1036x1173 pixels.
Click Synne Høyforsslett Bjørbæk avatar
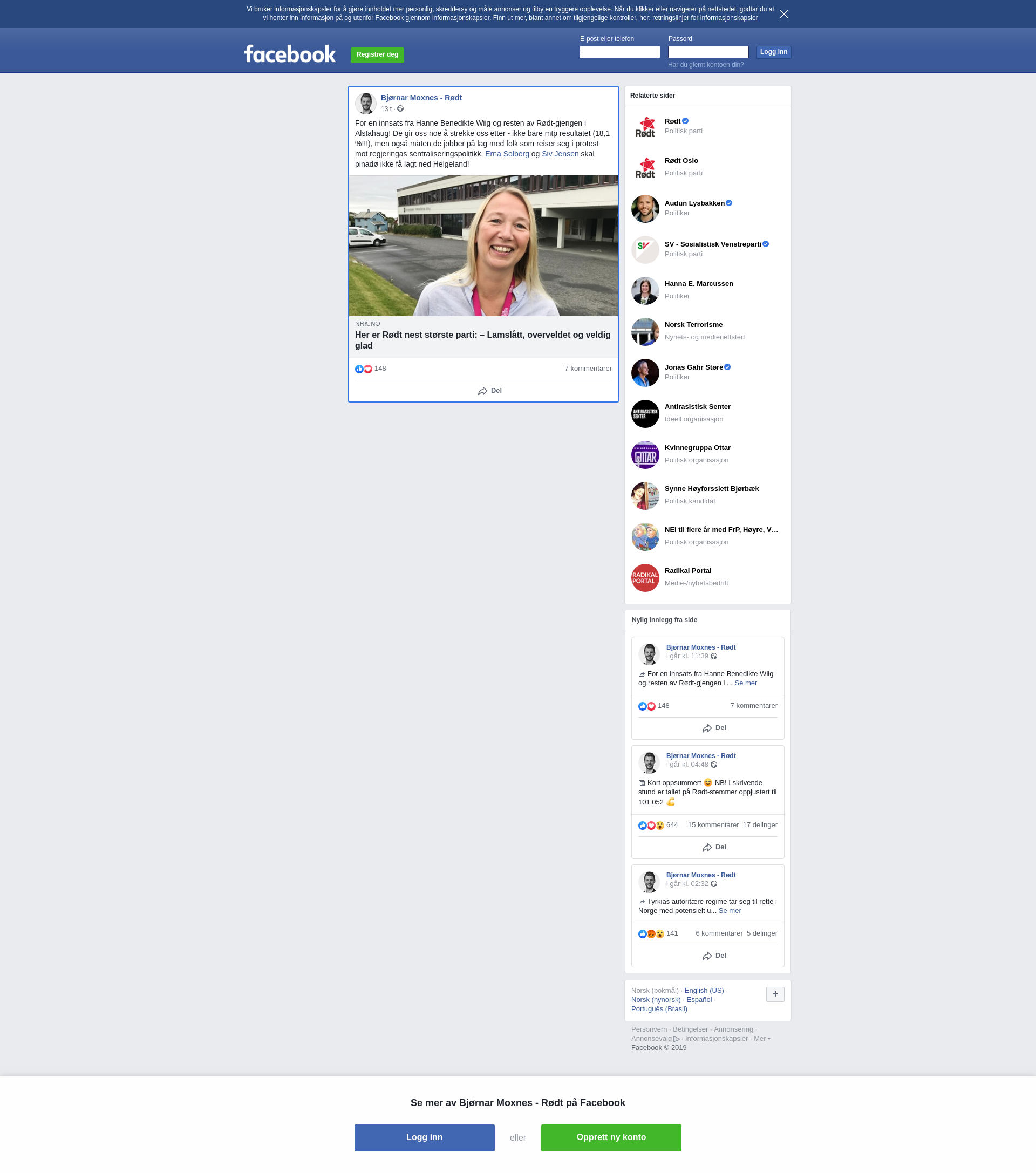[645, 496]
